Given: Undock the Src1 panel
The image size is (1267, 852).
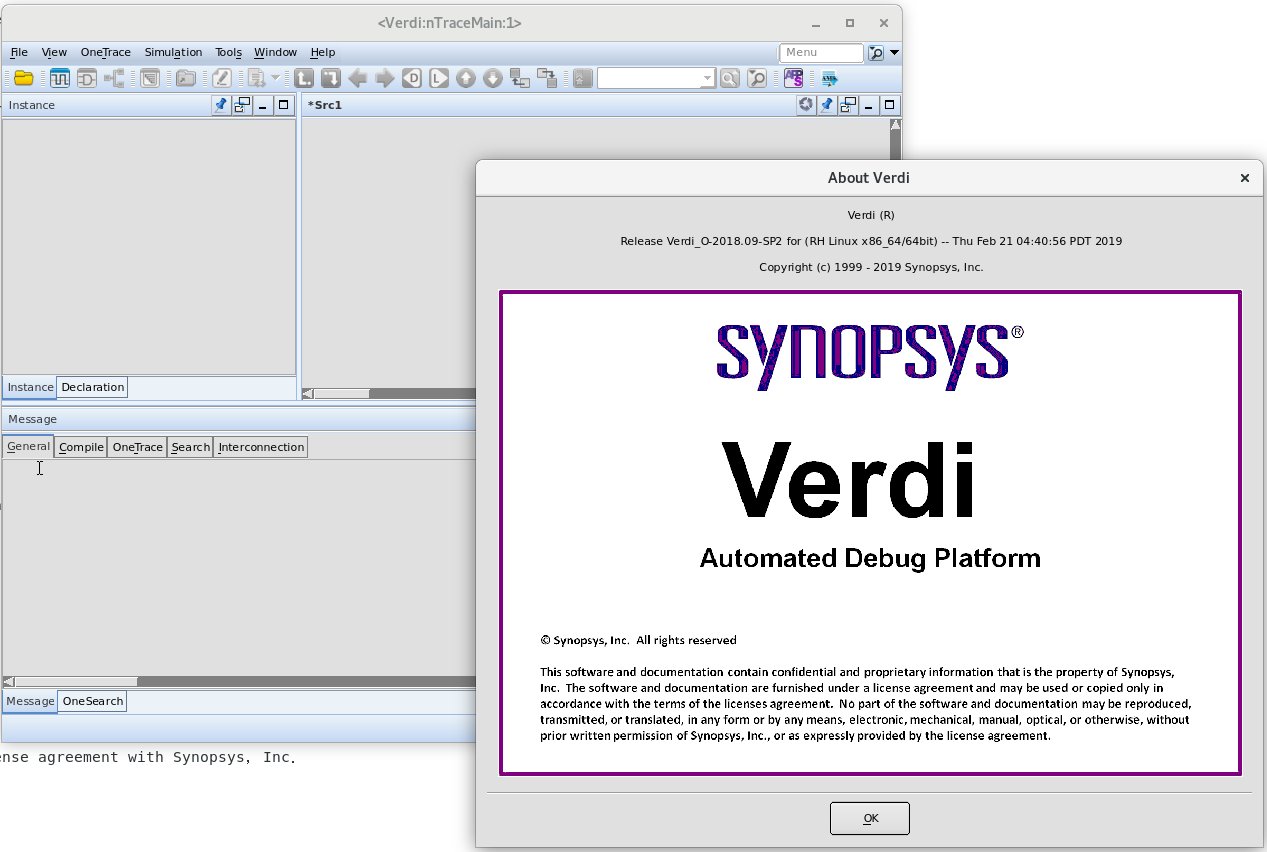Looking at the screenshot, I should (848, 105).
